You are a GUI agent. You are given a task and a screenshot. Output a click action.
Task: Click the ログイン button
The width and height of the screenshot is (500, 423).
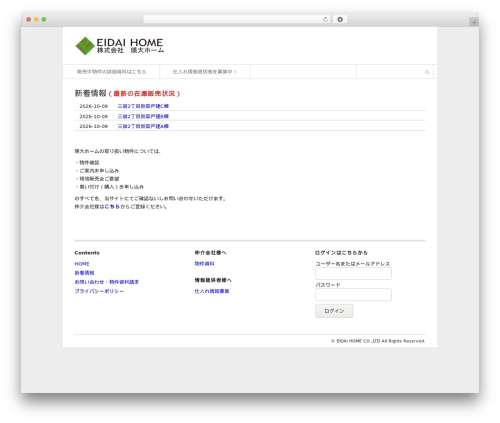[334, 311]
